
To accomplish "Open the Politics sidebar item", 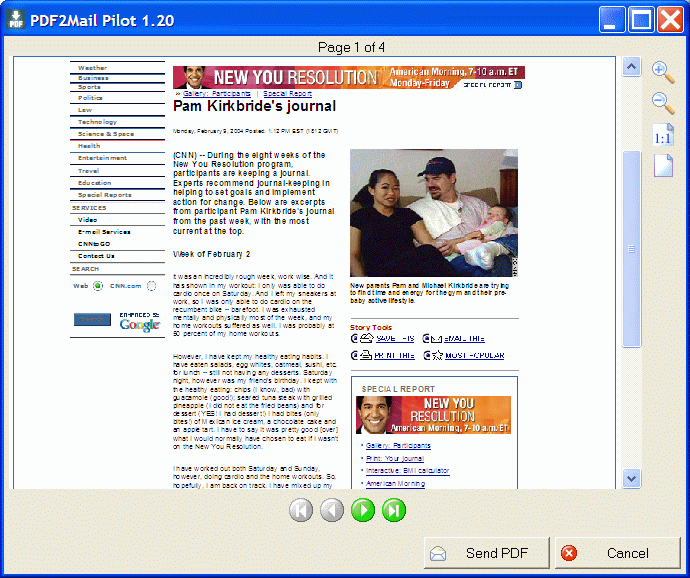I will pyautogui.click(x=90, y=98).
